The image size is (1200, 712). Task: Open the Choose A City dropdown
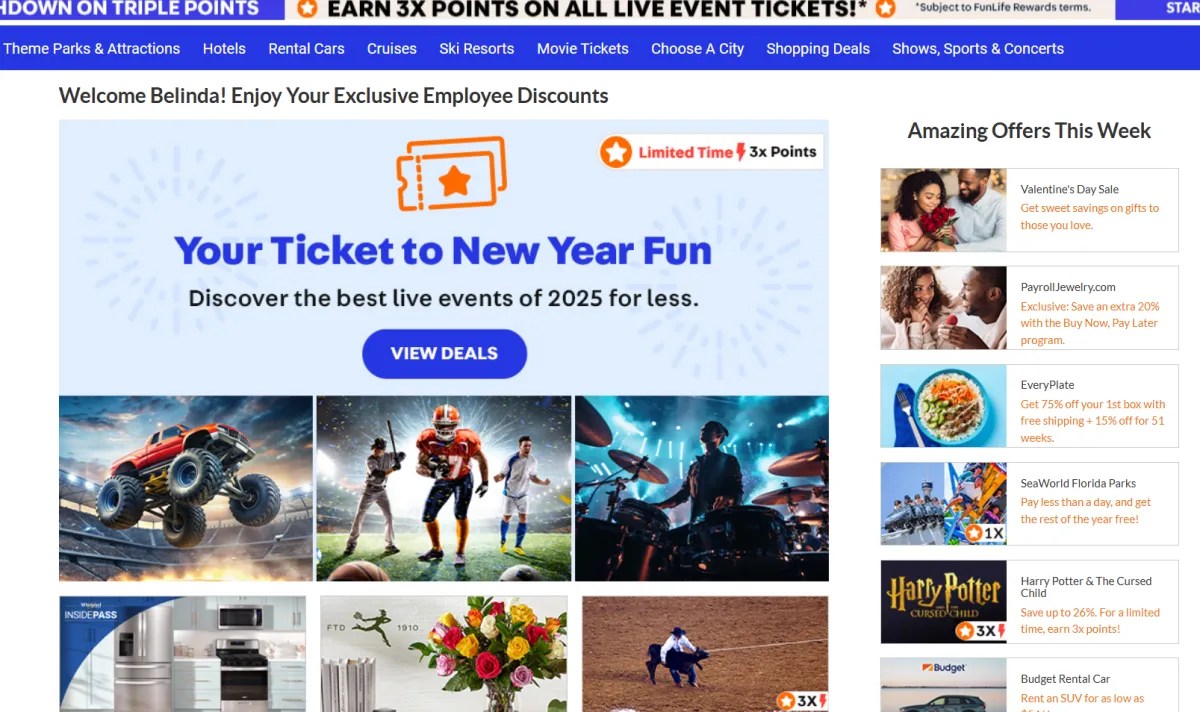pos(697,48)
